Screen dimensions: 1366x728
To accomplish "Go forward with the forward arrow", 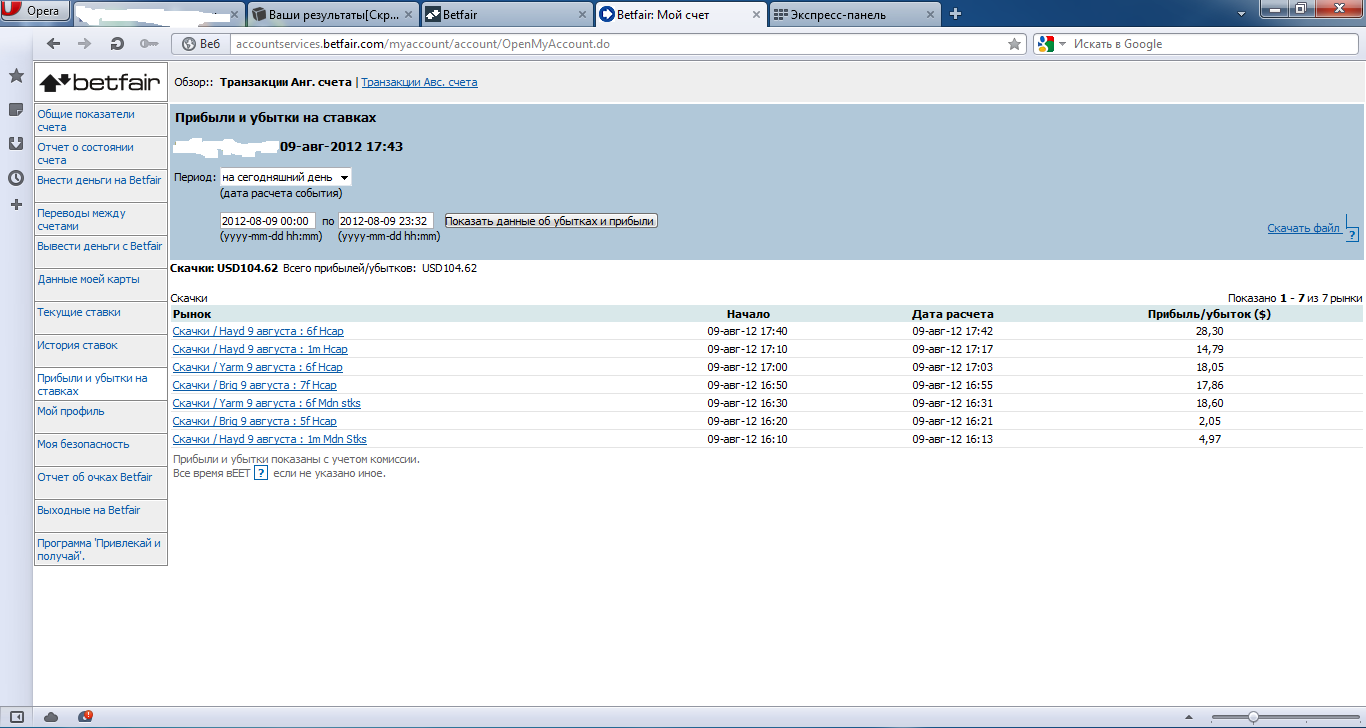I will [x=85, y=44].
